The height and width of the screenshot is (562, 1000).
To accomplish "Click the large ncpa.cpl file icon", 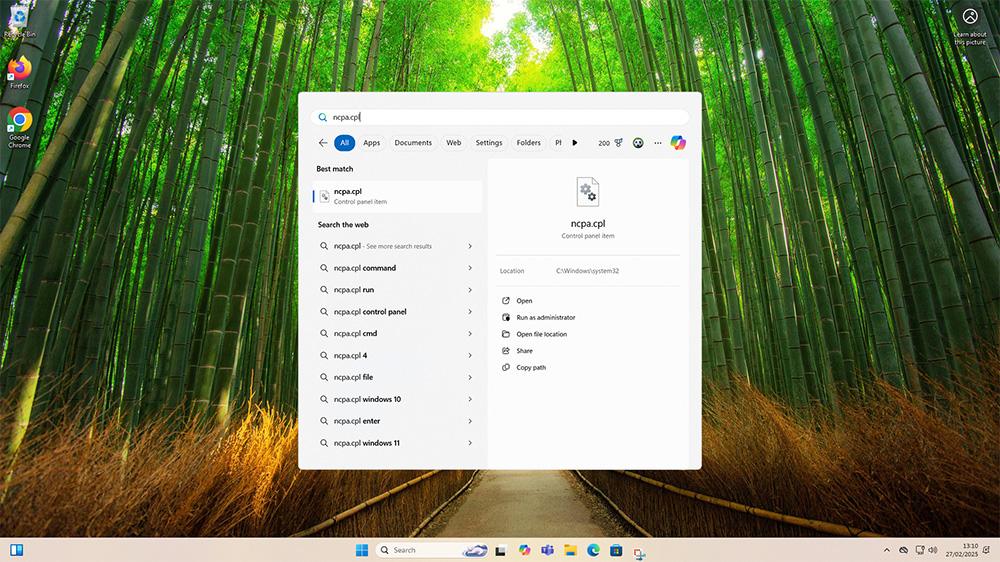I will (x=587, y=192).
